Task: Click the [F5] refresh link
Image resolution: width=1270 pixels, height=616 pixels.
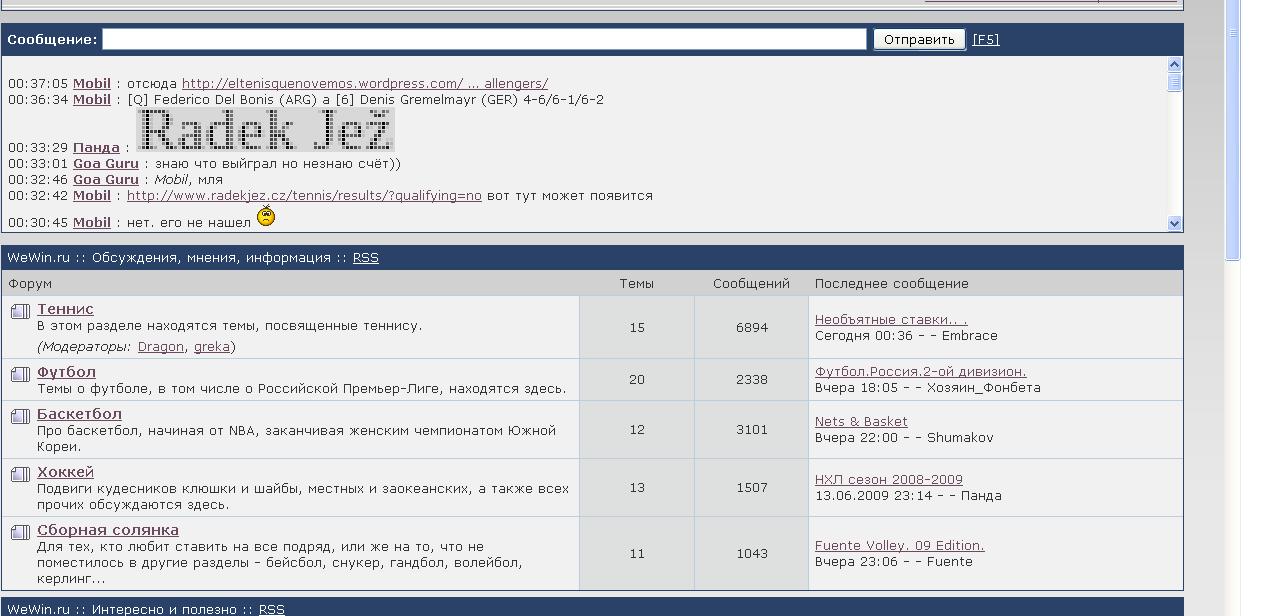Action: tap(985, 40)
